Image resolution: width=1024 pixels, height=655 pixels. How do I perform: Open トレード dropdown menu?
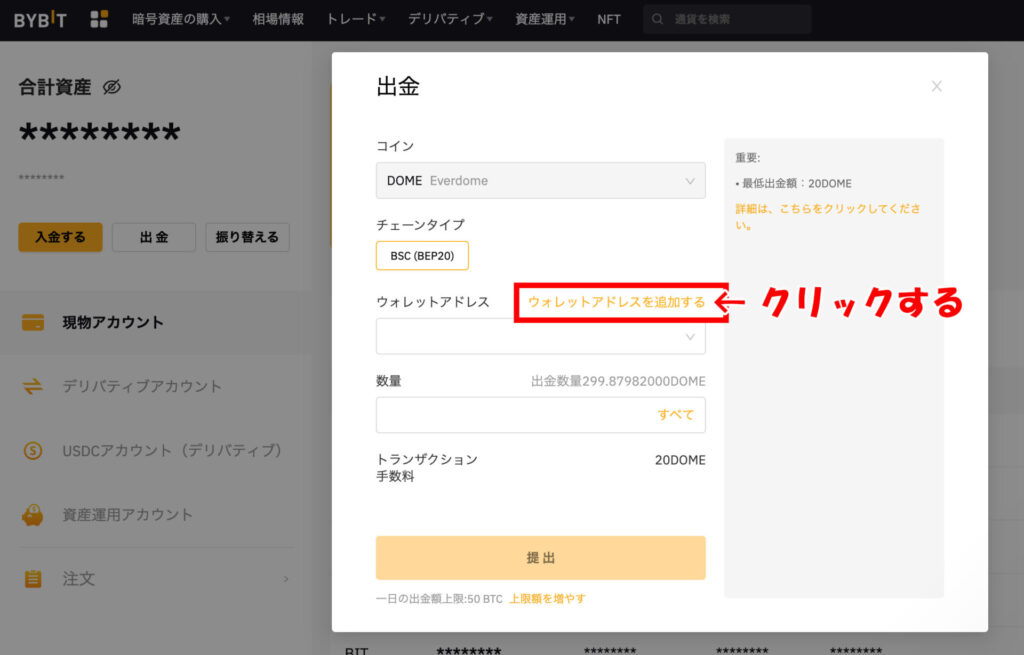coord(355,20)
